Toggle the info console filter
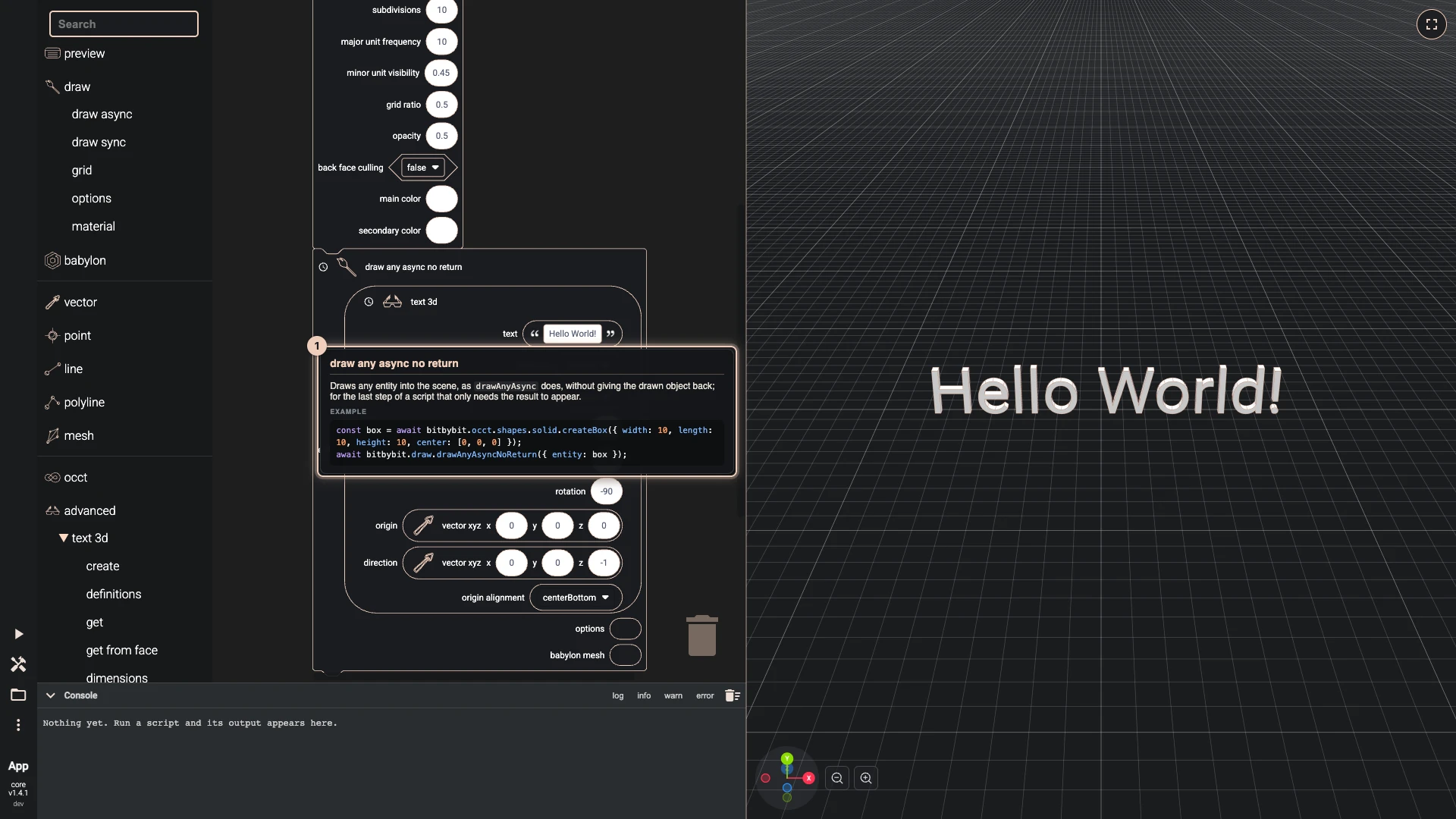The image size is (1456, 819). [644, 696]
